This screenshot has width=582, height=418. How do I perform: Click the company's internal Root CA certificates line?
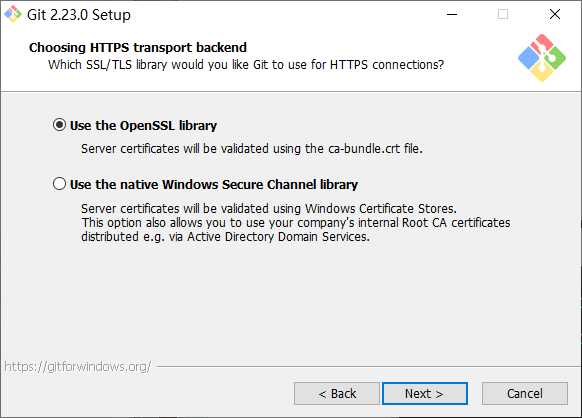[296, 223]
